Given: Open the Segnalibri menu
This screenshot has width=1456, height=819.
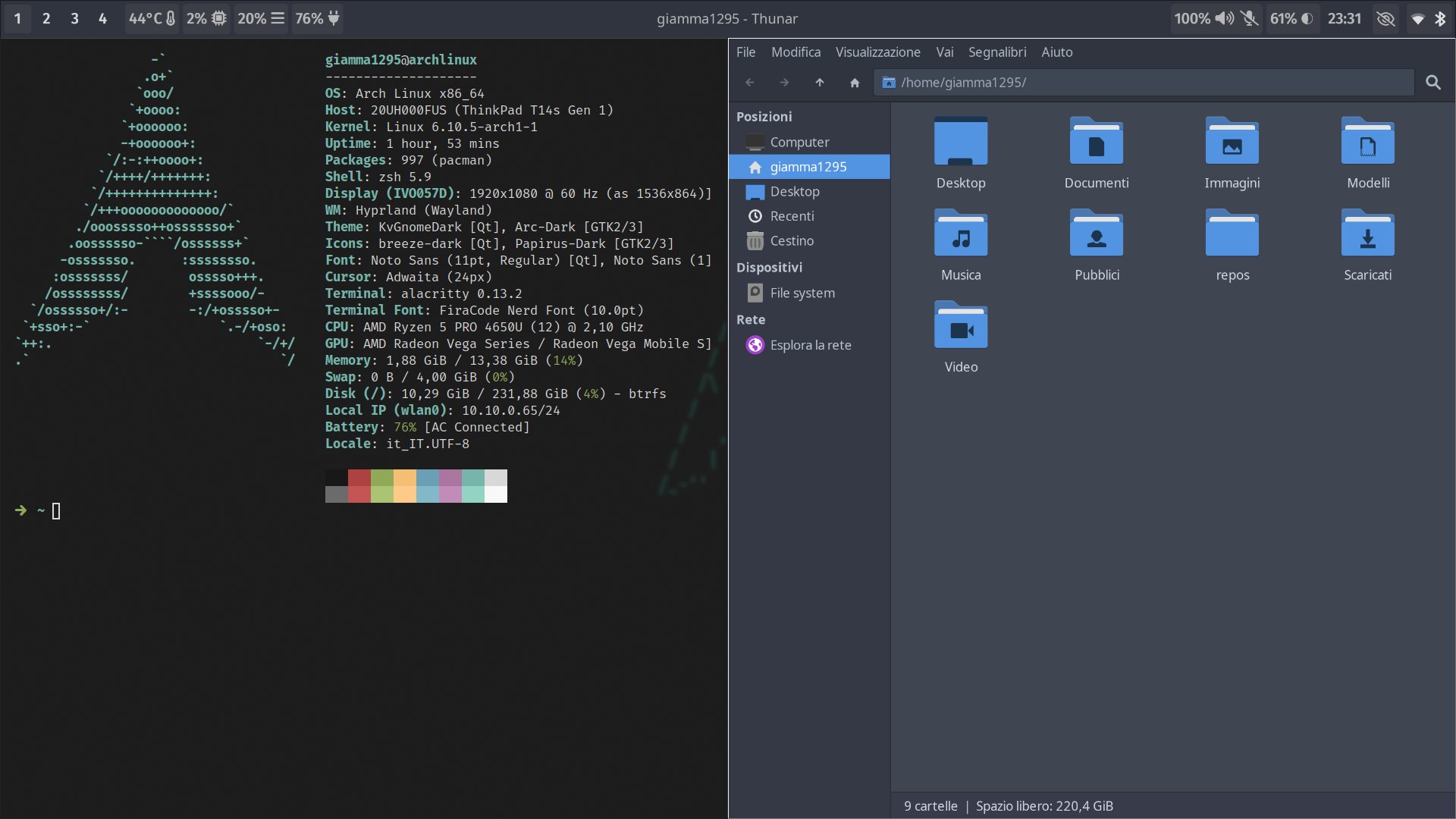Looking at the screenshot, I should pyautogui.click(x=997, y=52).
